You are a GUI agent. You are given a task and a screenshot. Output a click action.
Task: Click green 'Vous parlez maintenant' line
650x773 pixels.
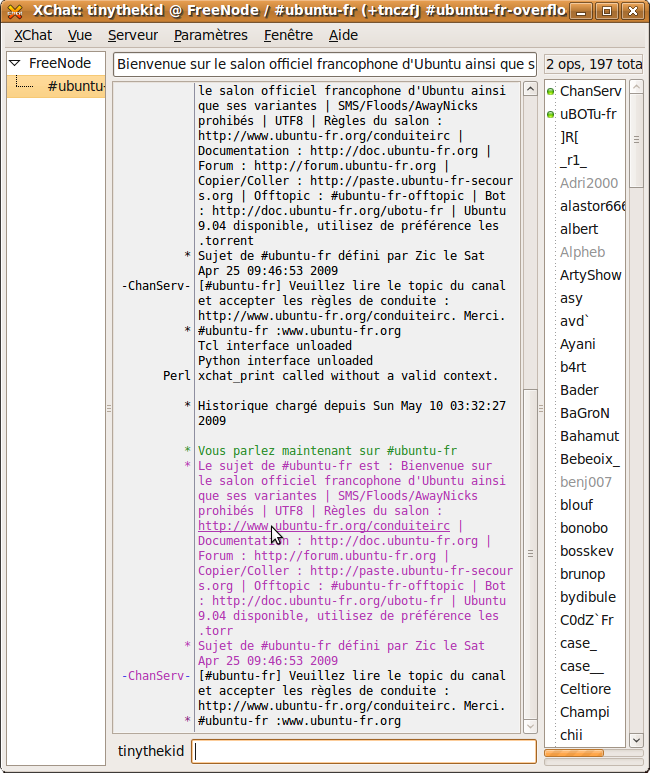[327, 451]
